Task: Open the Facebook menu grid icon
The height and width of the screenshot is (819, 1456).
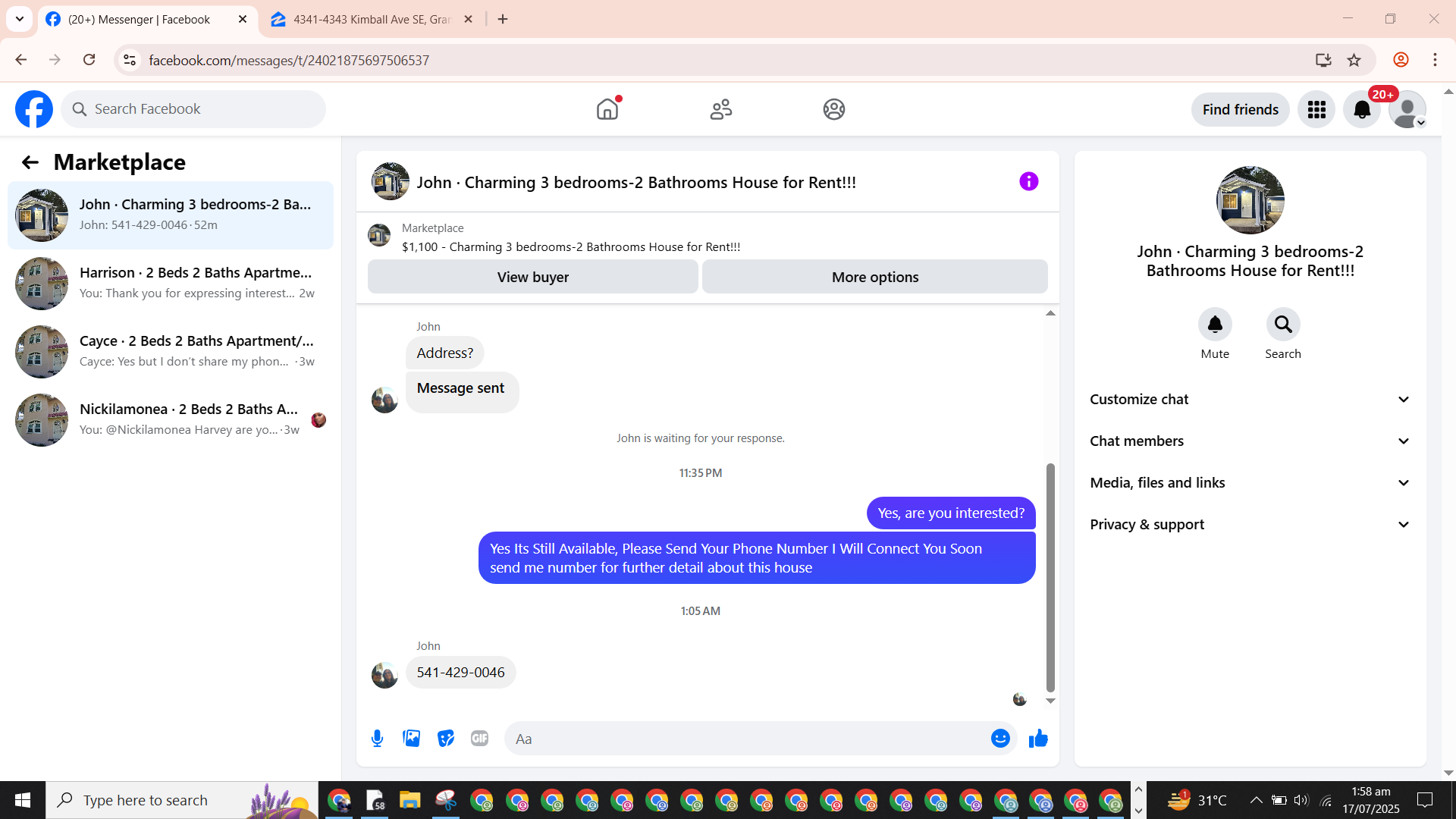Action: tap(1316, 110)
